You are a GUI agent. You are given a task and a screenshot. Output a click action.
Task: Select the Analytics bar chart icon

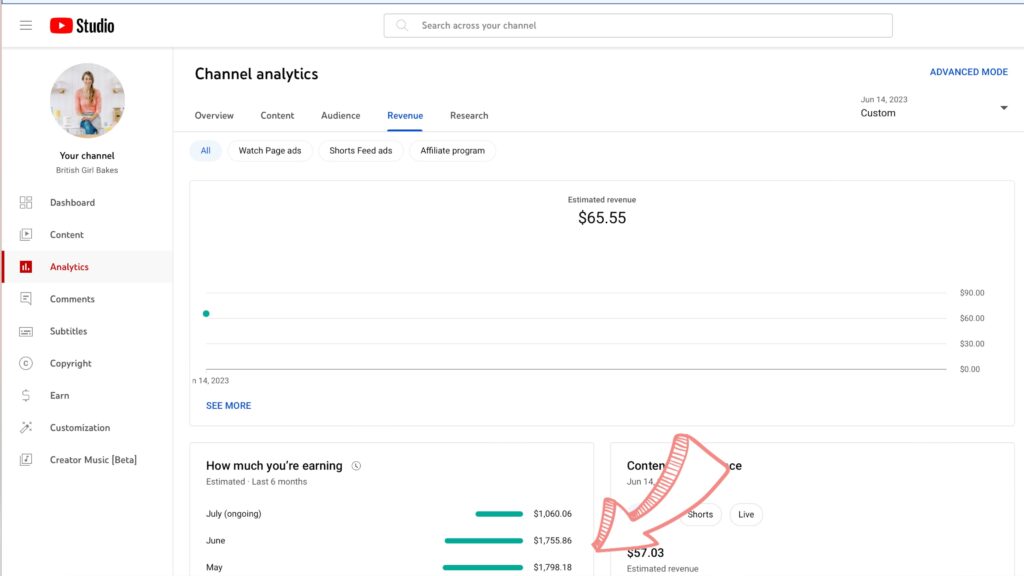(x=25, y=266)
